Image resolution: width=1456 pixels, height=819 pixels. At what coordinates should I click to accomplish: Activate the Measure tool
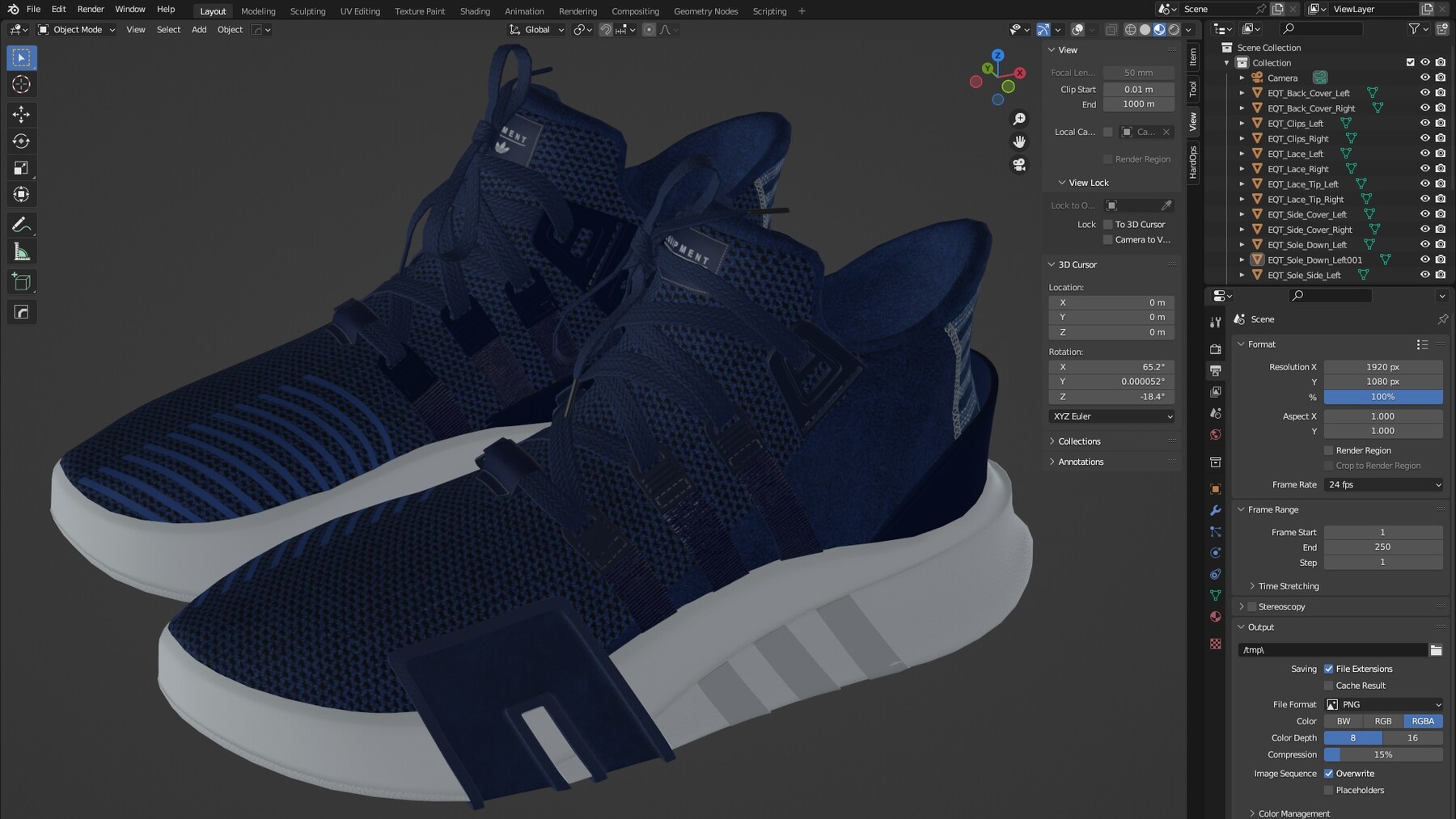pos(22,252)
